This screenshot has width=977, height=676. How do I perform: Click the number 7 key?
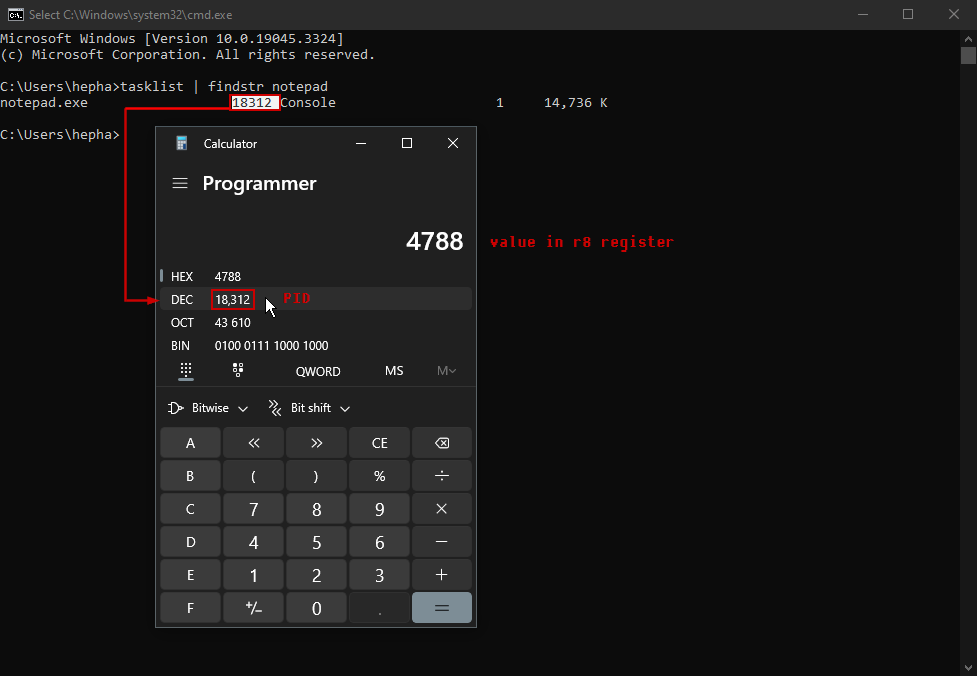click(253, 509)
